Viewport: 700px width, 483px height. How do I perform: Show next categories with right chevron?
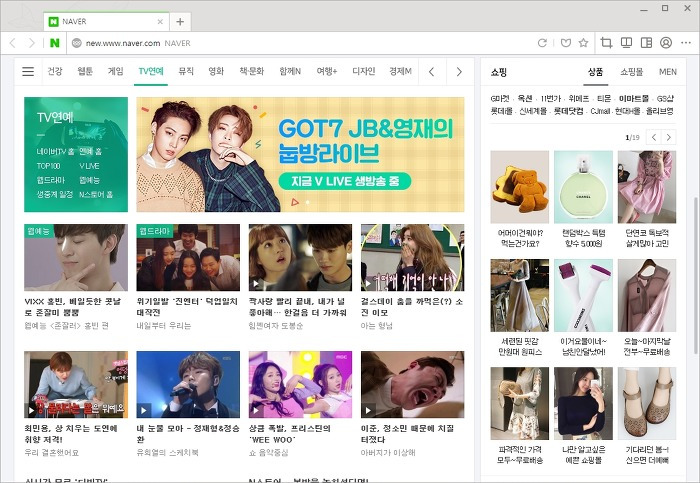[x=459, y=71]
